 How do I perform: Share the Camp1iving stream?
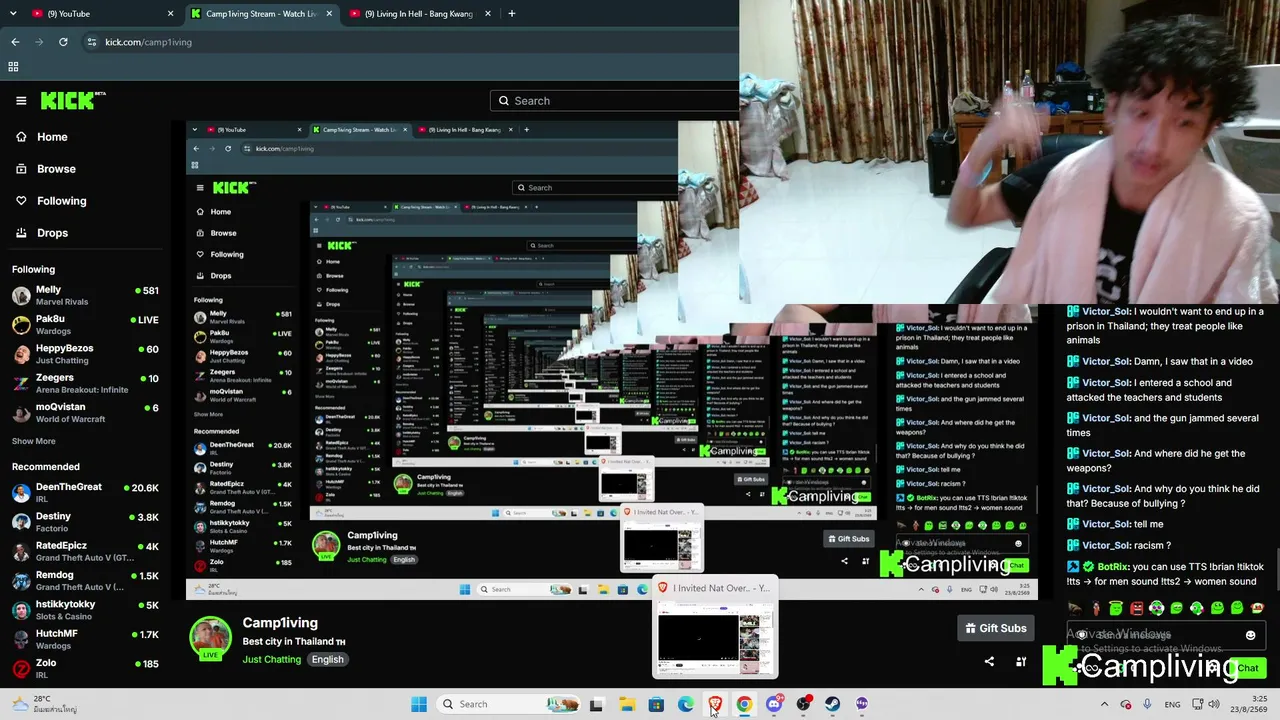coord(989,661)
